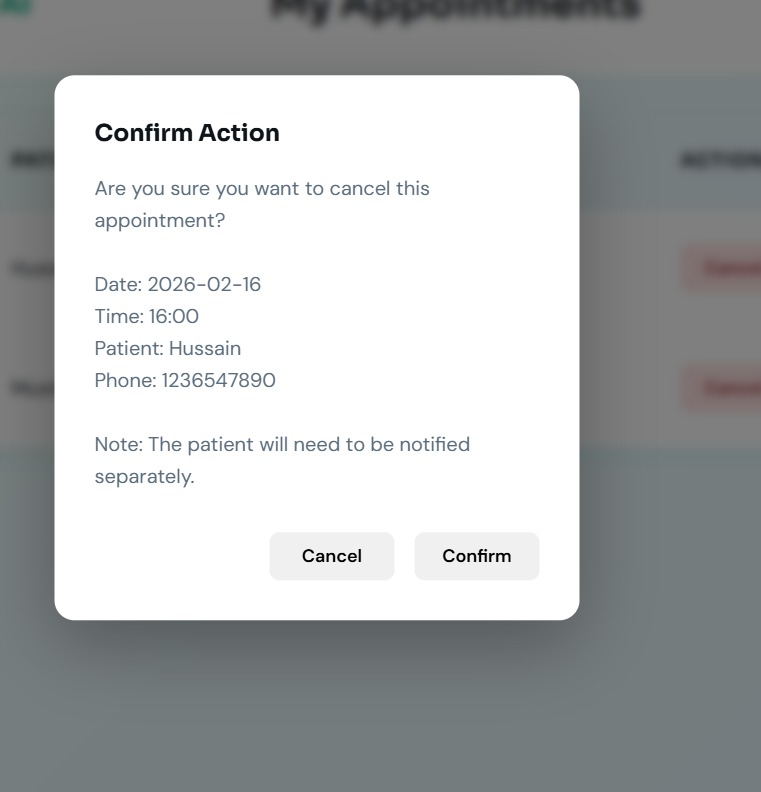Click the "Confirm Action" dialog title
Image resolution: width=761 pixels, height=792 pixels.
click(x=187, y=133)
